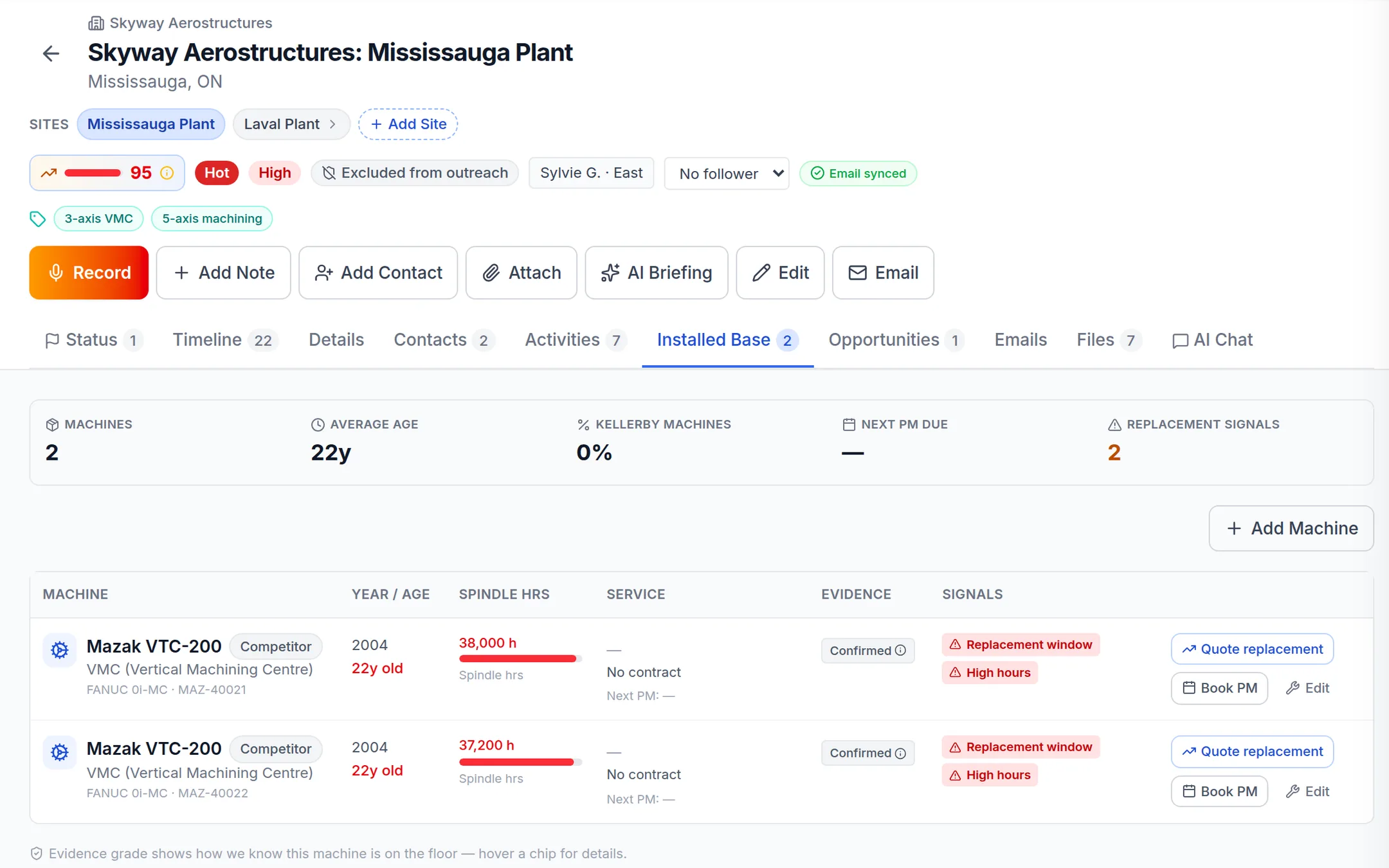This screenshot has width=1389, height=868.
Task: Click the Edit button in action bar
Action: coord(780,273)
